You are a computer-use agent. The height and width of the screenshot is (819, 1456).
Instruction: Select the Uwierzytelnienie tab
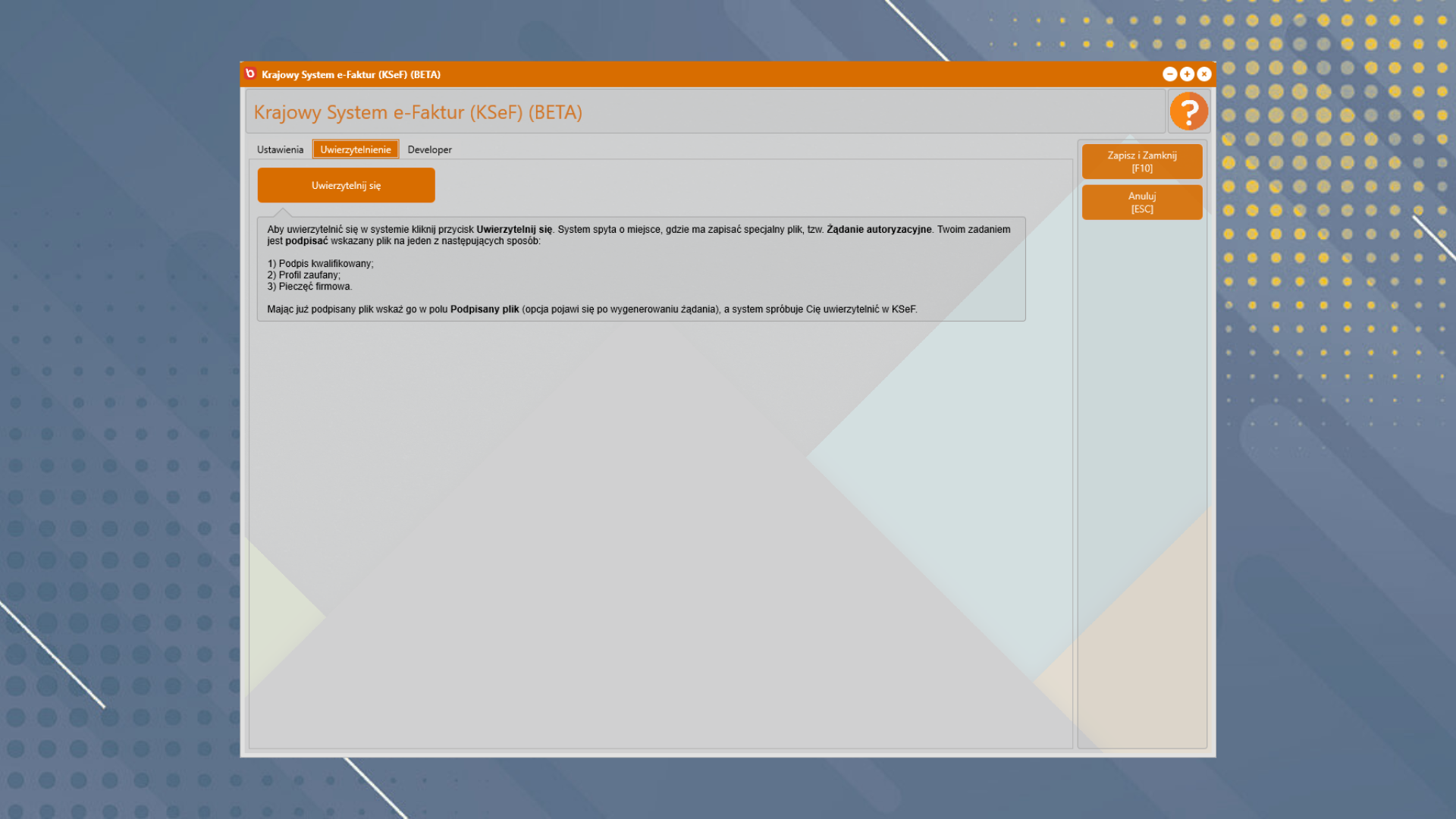(x=355, y=149)
